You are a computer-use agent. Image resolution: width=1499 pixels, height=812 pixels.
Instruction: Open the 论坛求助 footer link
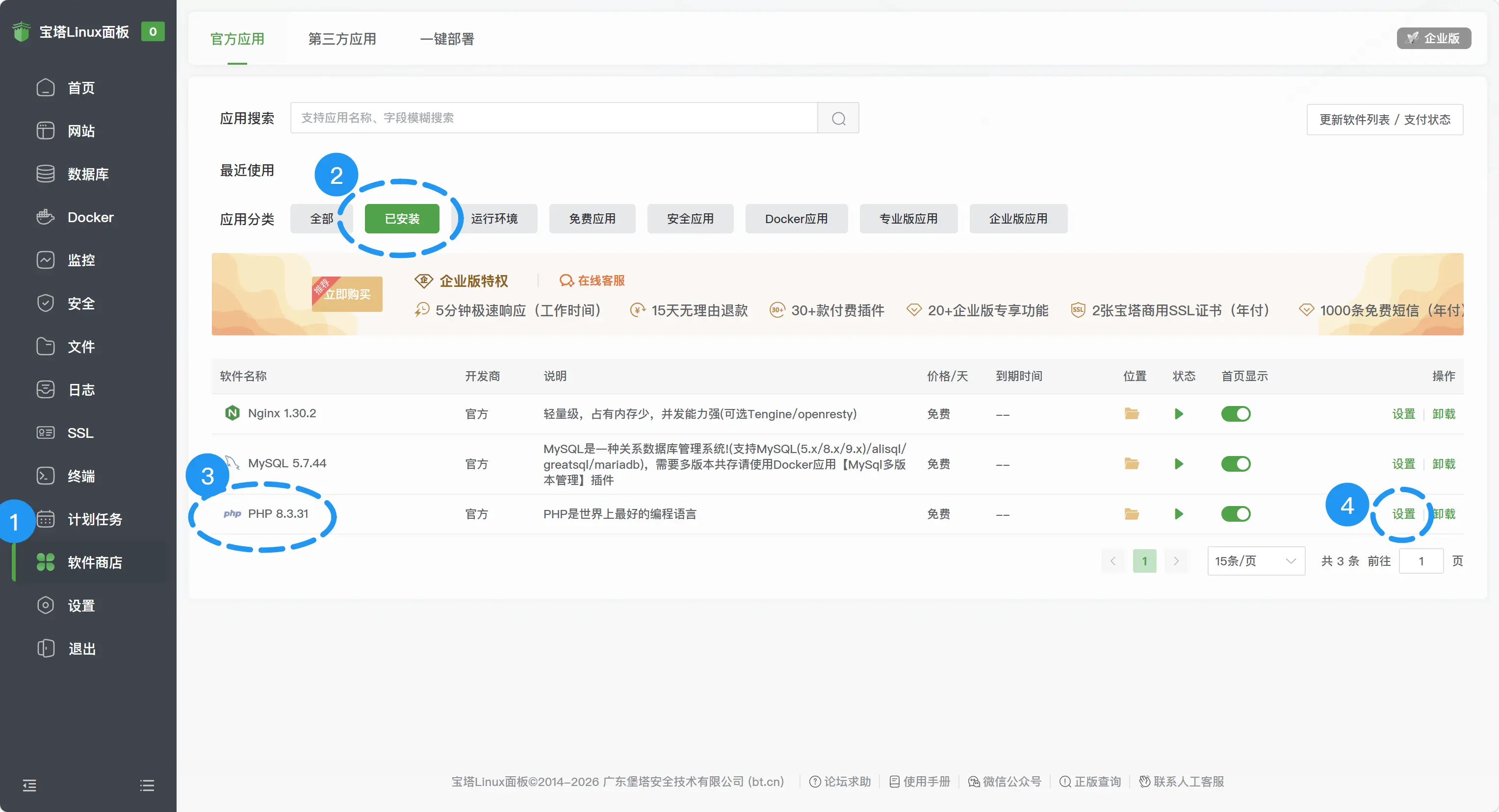tap(840, 781)
